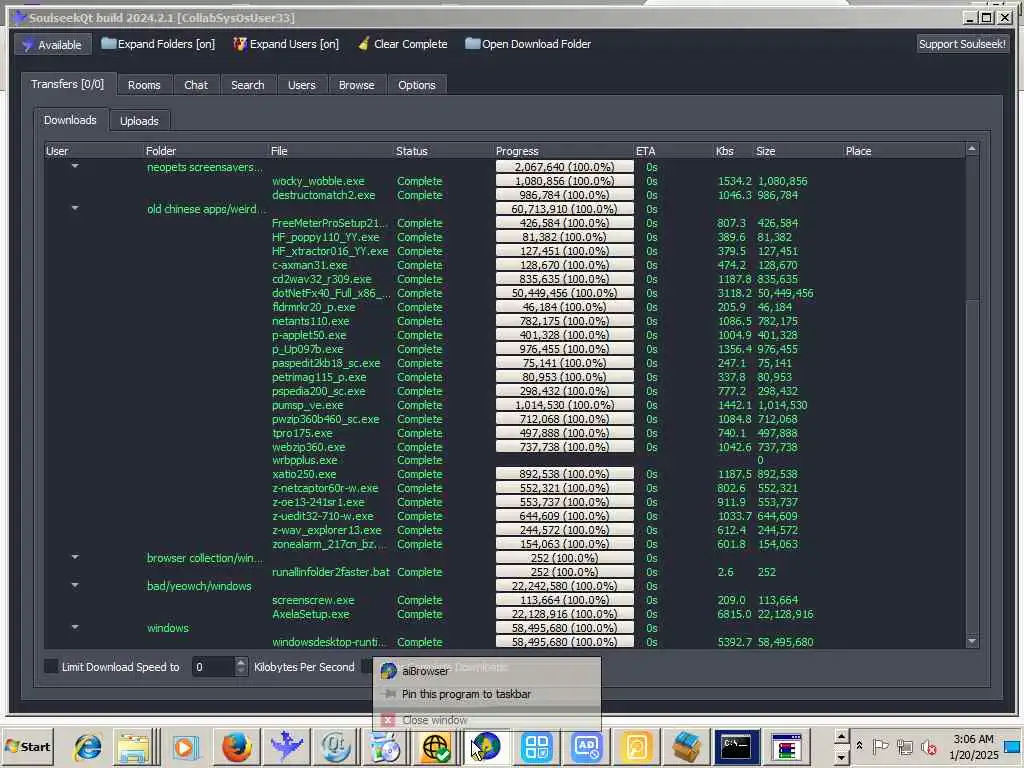Click the Qt taskbar icon

(335, 746)
